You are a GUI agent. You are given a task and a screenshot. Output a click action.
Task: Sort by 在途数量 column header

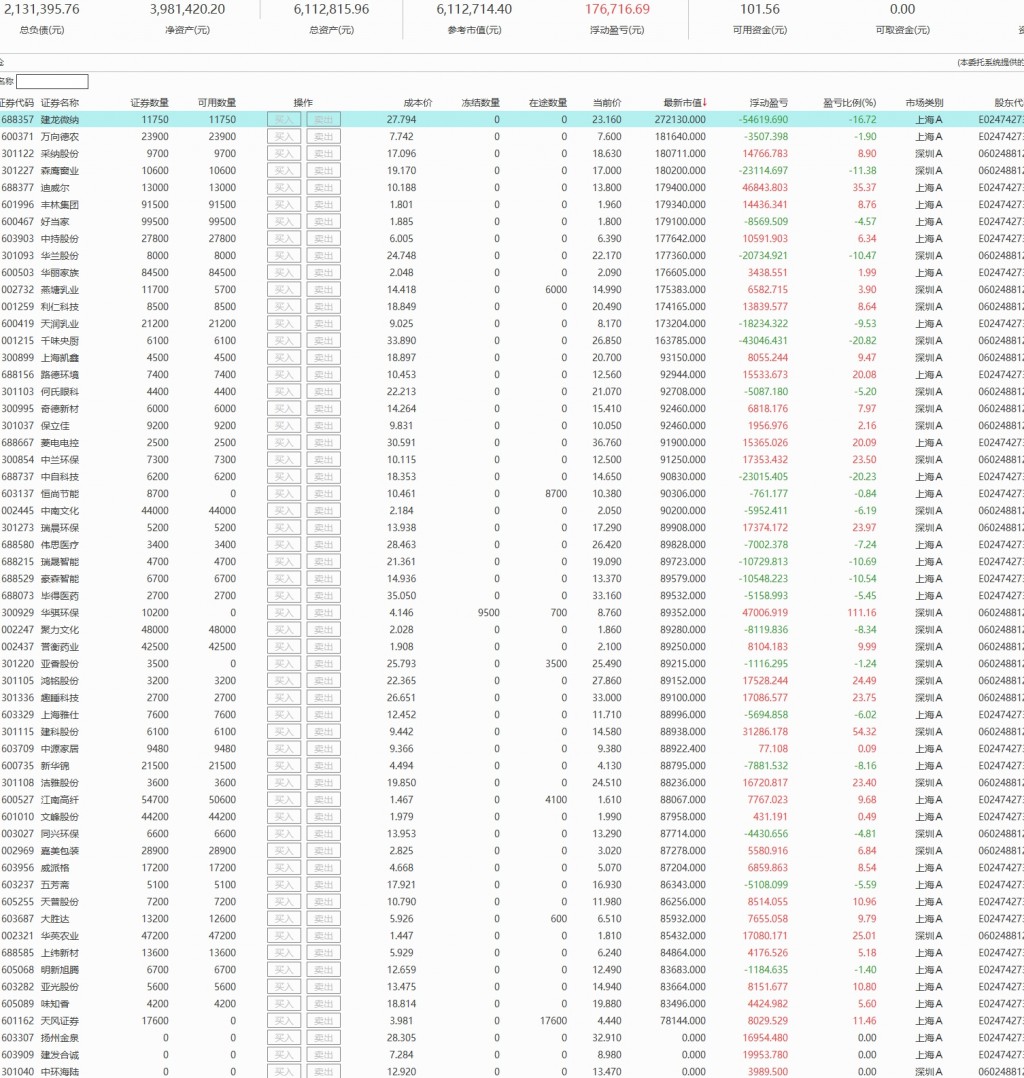point(547,102)
